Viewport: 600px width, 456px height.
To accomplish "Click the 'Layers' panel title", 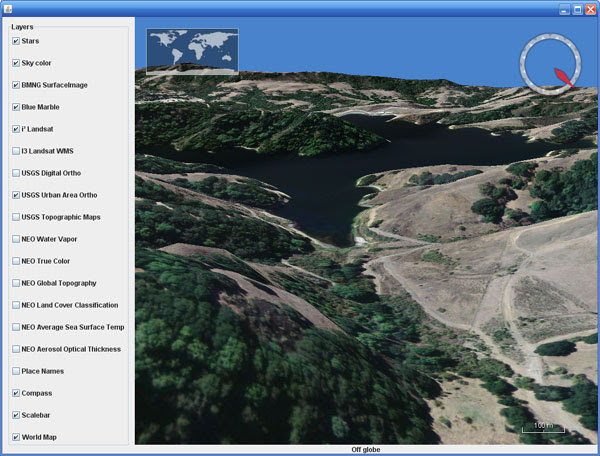I will (x=22, y=27).
